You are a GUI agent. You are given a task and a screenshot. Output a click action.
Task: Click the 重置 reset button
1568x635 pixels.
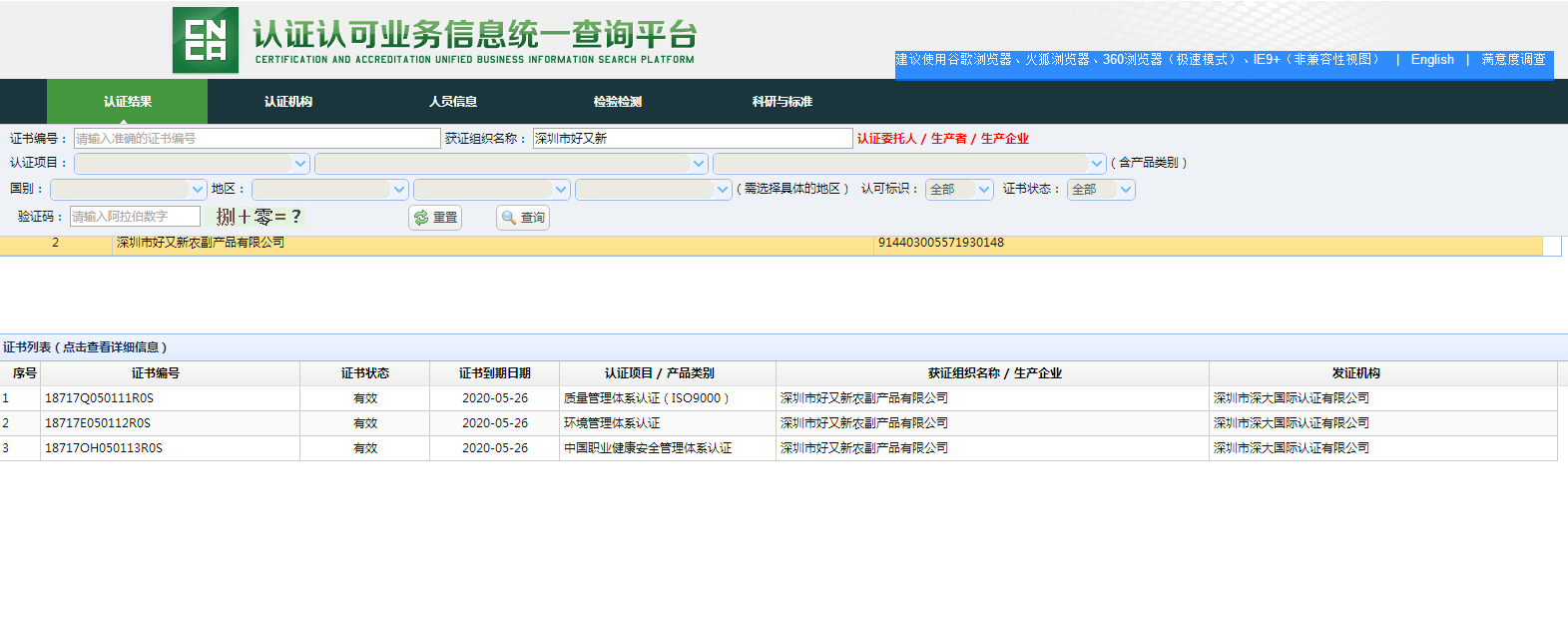435,218
